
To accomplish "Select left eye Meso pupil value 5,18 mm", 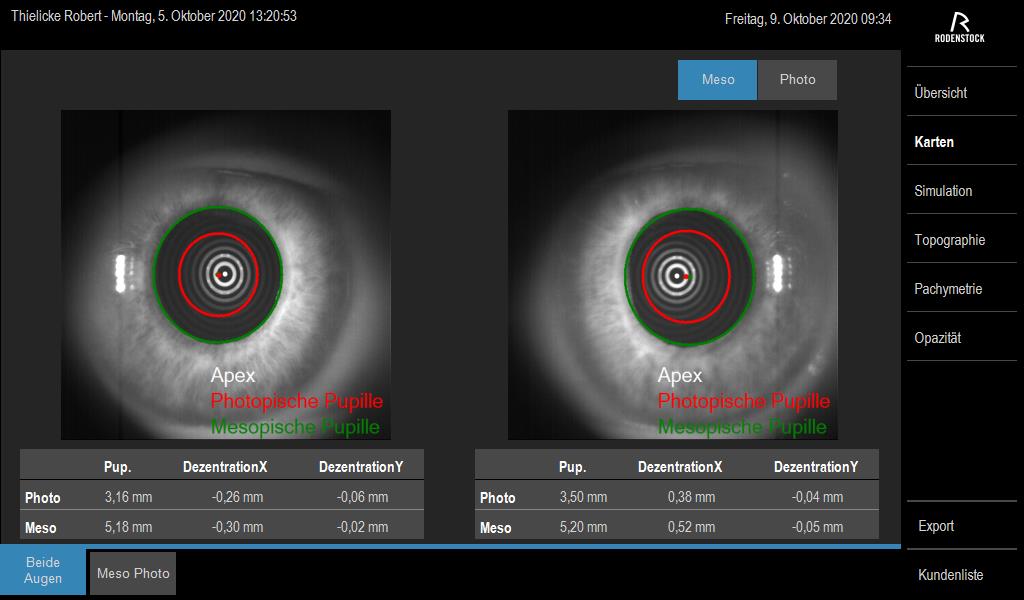I will 128,527.
